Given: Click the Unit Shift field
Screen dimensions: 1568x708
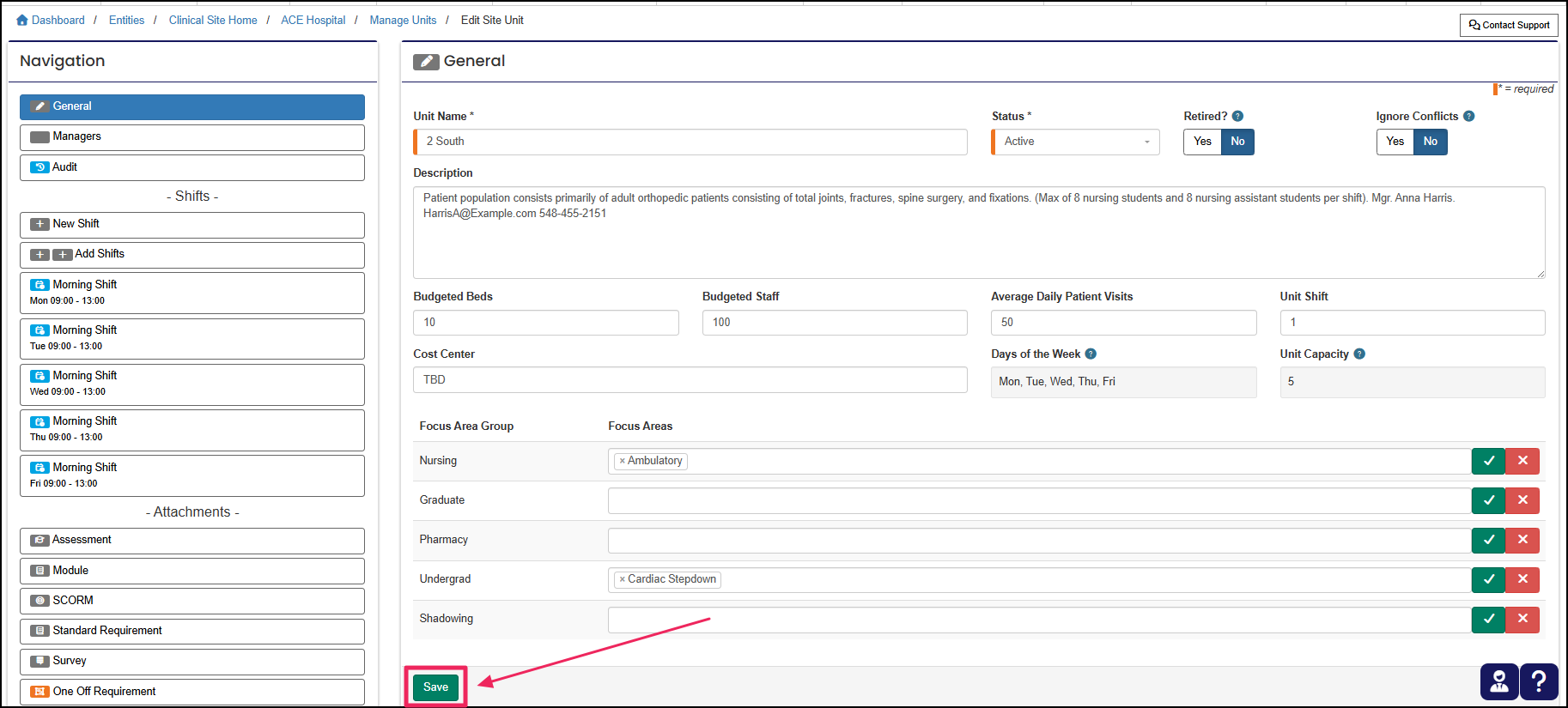Looking at the screenshot, I should (x=1413, y=323).
